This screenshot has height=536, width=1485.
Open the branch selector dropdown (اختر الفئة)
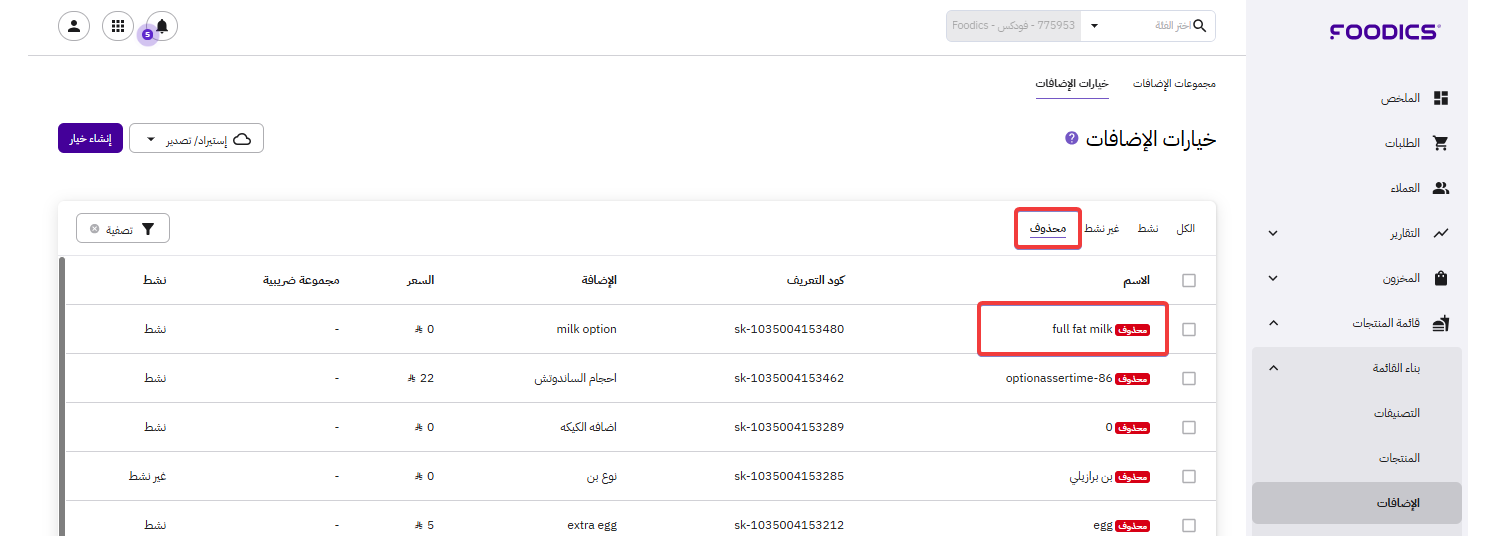pos(1094,26)
